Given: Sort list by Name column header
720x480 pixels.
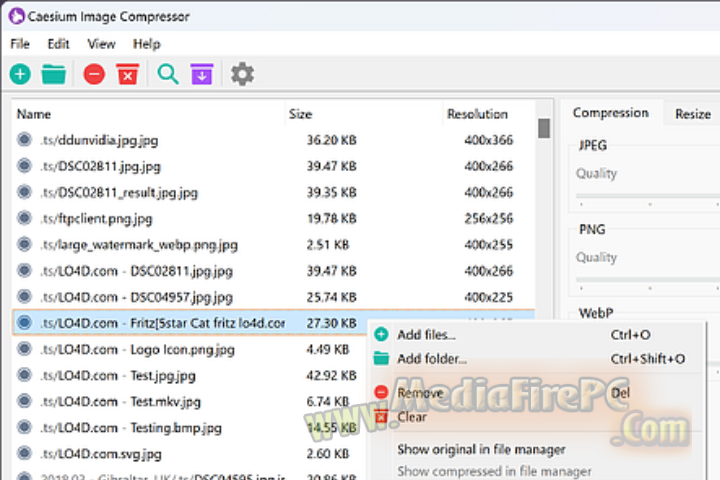Looking at the screenshot, I should [x=148, y=114].
